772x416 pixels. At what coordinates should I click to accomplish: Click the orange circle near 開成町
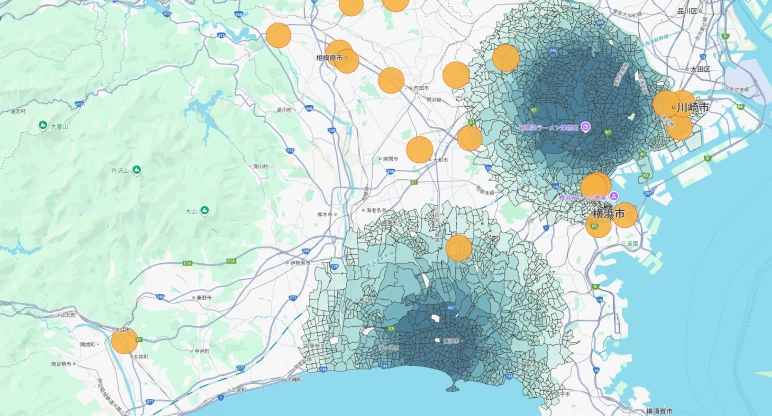(x=124, y=340)
